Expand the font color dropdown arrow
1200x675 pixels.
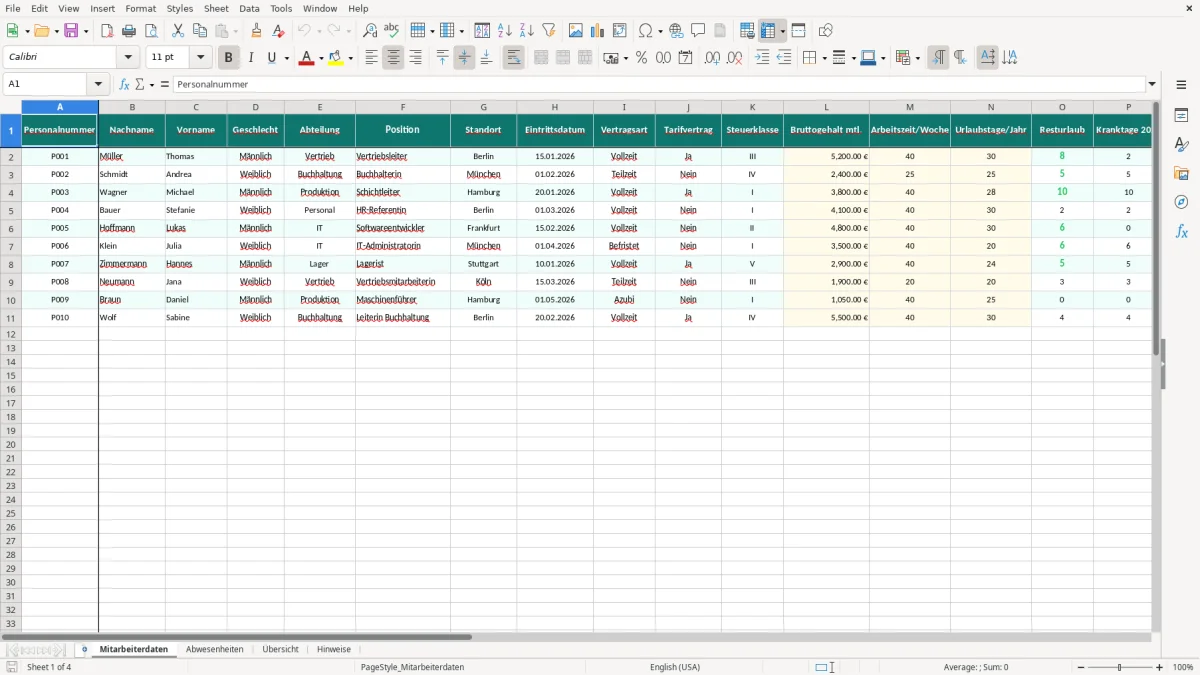point(321,58)
